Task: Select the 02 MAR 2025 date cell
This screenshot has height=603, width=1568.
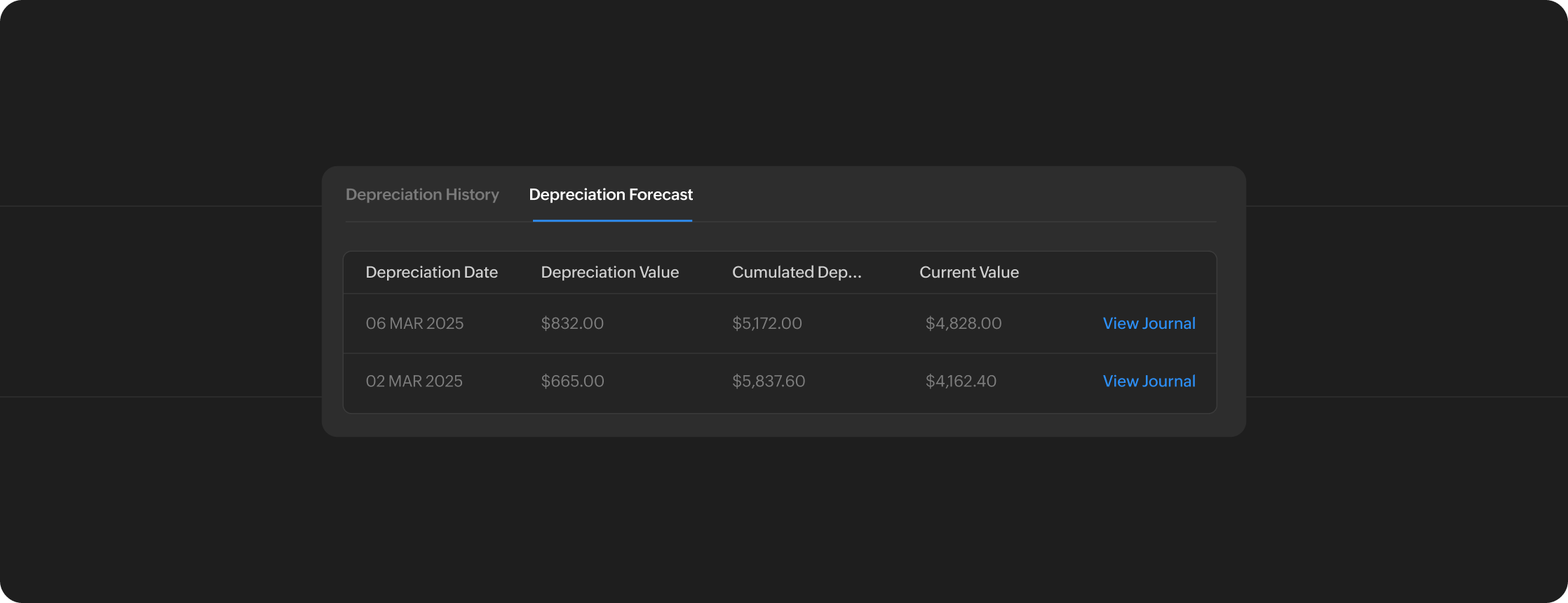Action: 414,381
